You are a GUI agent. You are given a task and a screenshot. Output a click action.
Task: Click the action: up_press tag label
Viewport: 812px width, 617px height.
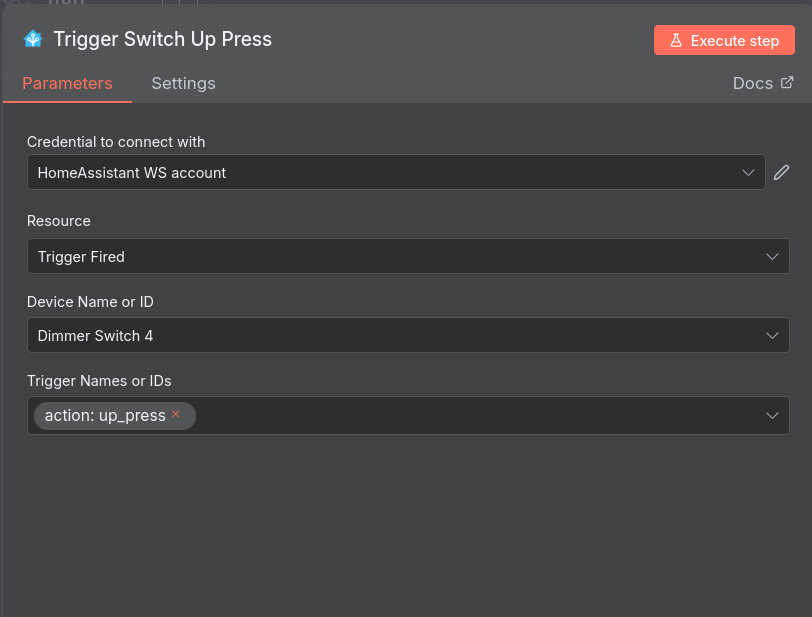pyautogui.click(x=105, y=415)
